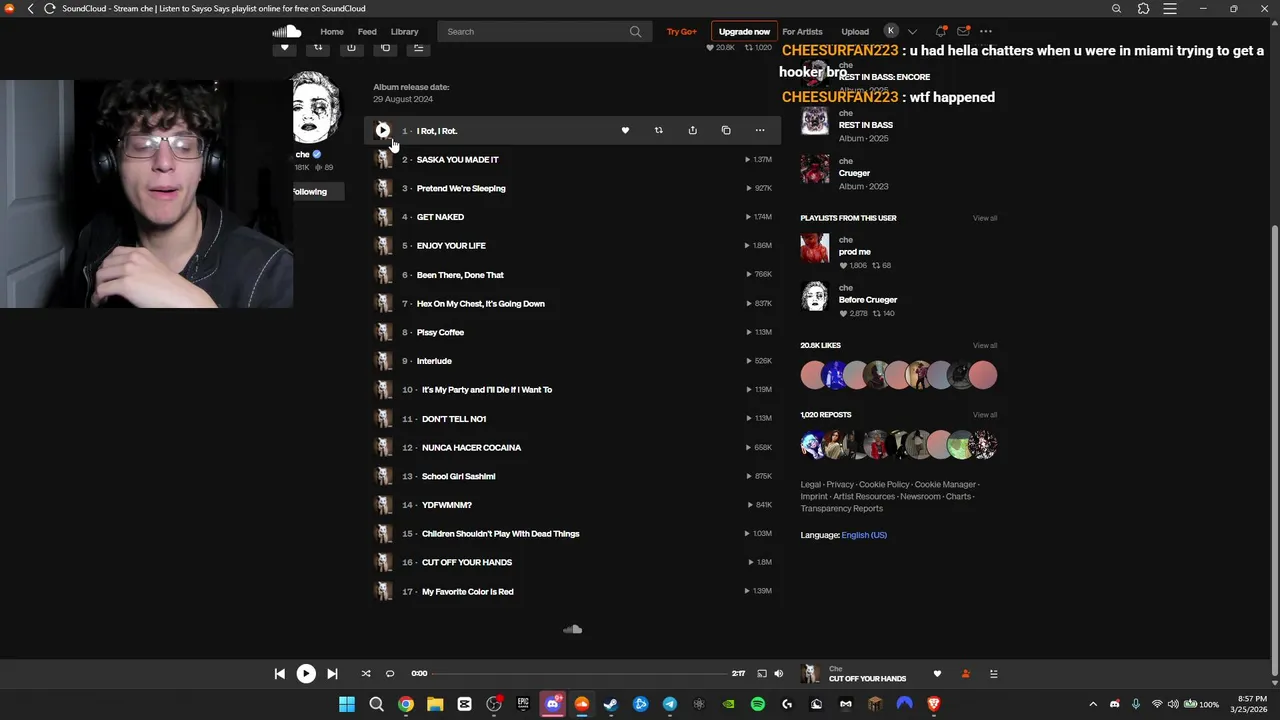Viewport: 1280px width, 720px height.
Task: Open the user avatar K menu
Action: 891,31
